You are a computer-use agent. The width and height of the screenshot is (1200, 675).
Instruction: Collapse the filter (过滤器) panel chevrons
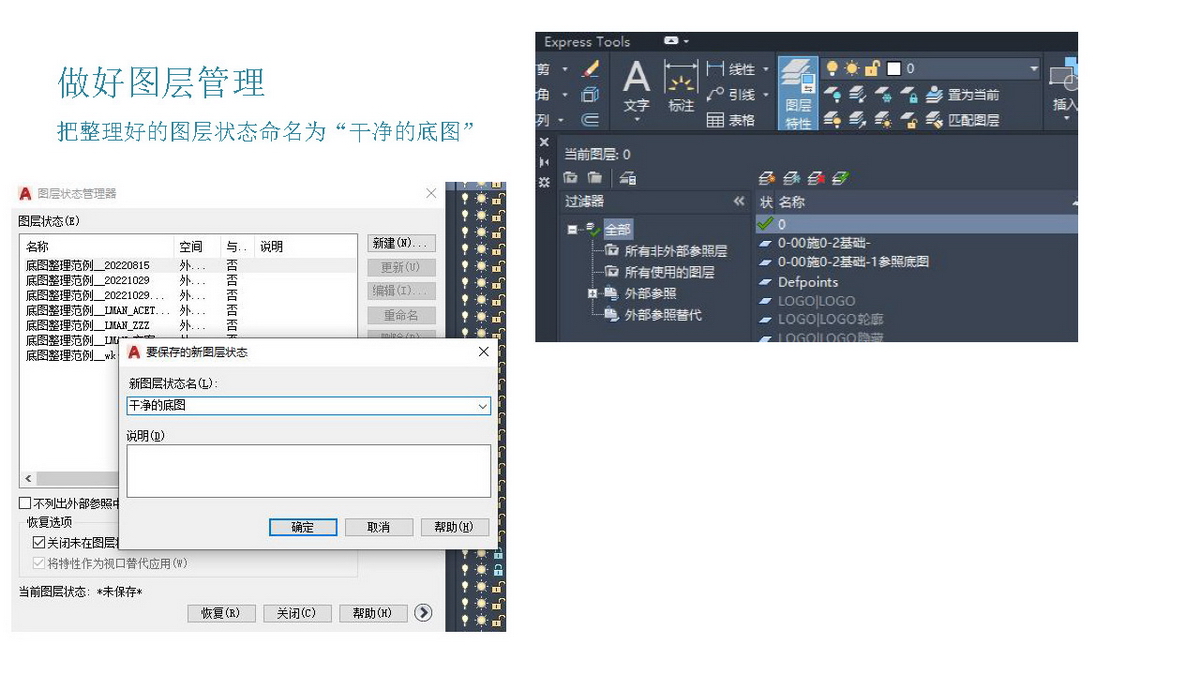tap(739, 202)
